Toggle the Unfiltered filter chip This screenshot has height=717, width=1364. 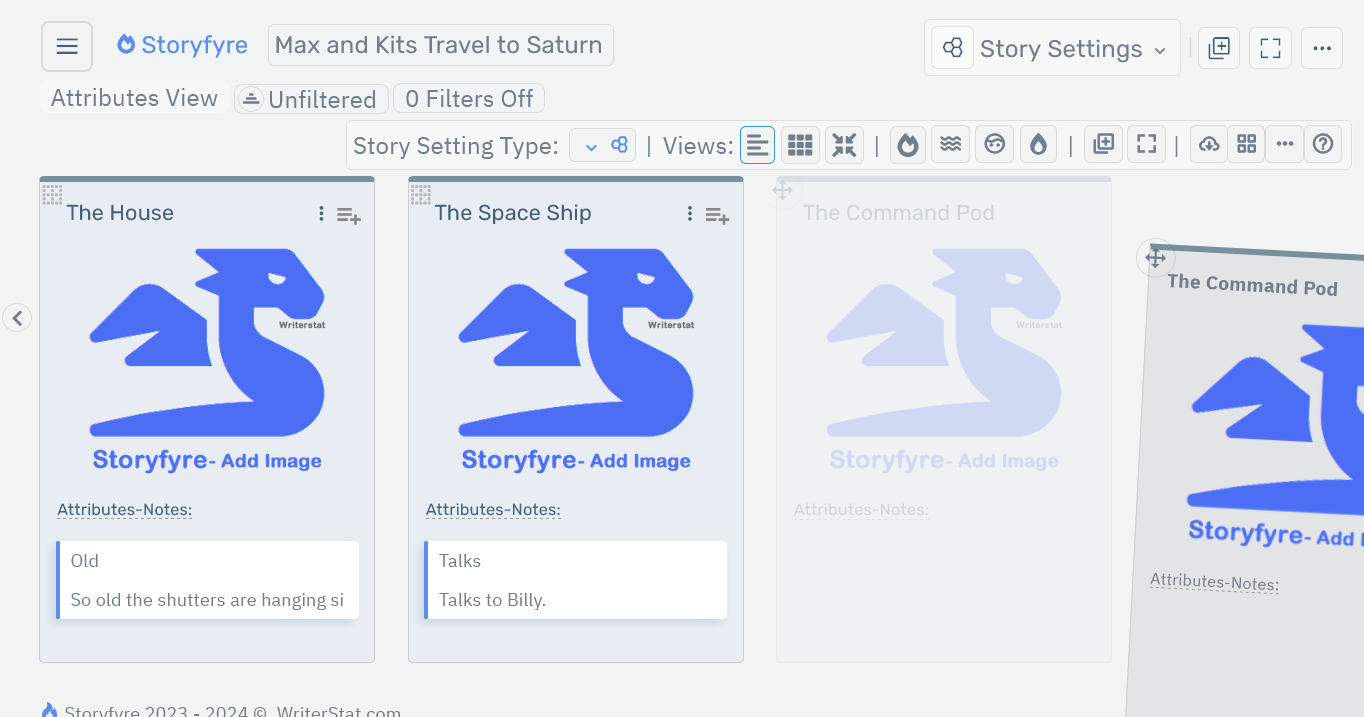(311, 98)
